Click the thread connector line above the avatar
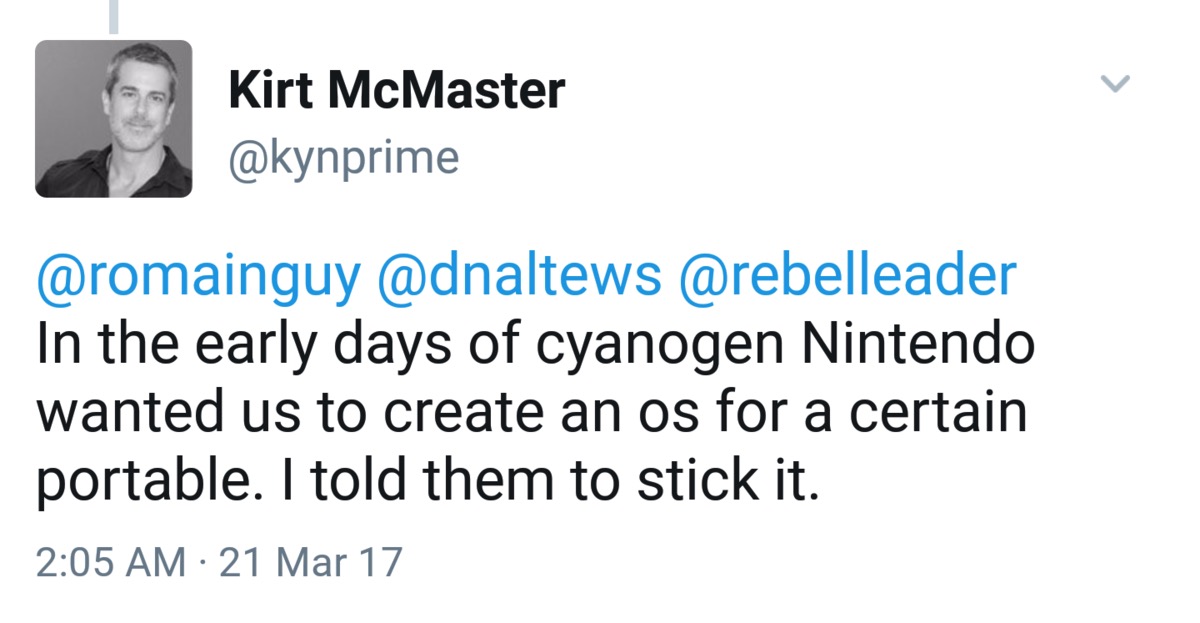 [x=114, y=14]
